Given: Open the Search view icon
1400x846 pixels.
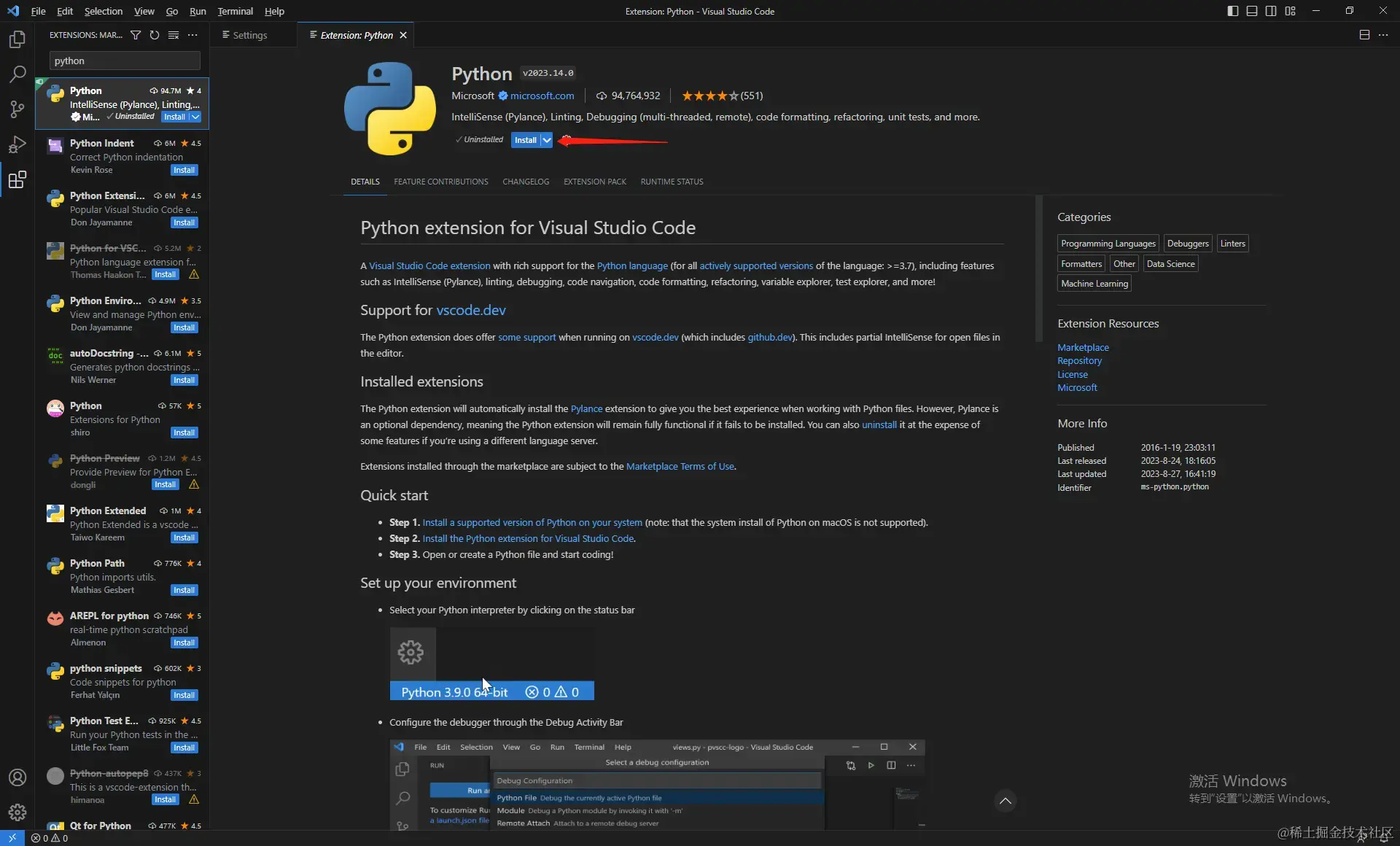Looking at the screenshot, I should click(x=17, y=74).
